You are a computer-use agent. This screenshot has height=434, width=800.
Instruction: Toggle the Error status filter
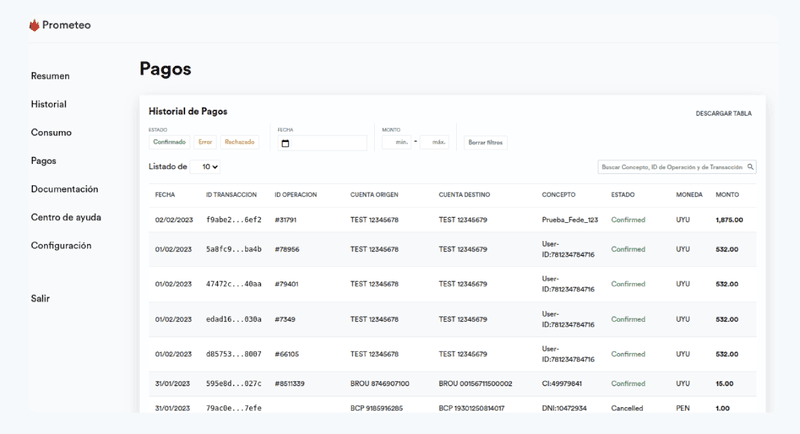pos(205,142)
